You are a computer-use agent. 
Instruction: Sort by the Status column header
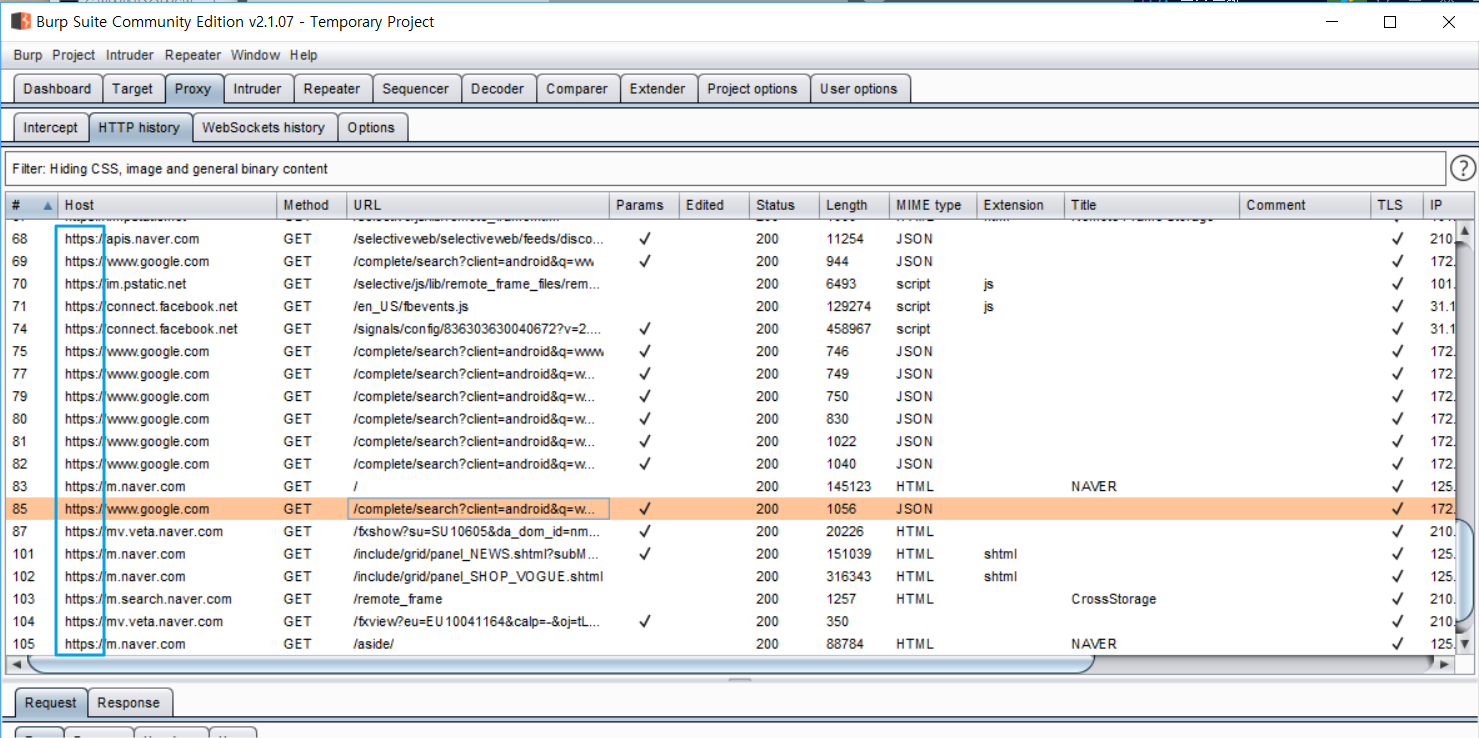click(784, 205)
